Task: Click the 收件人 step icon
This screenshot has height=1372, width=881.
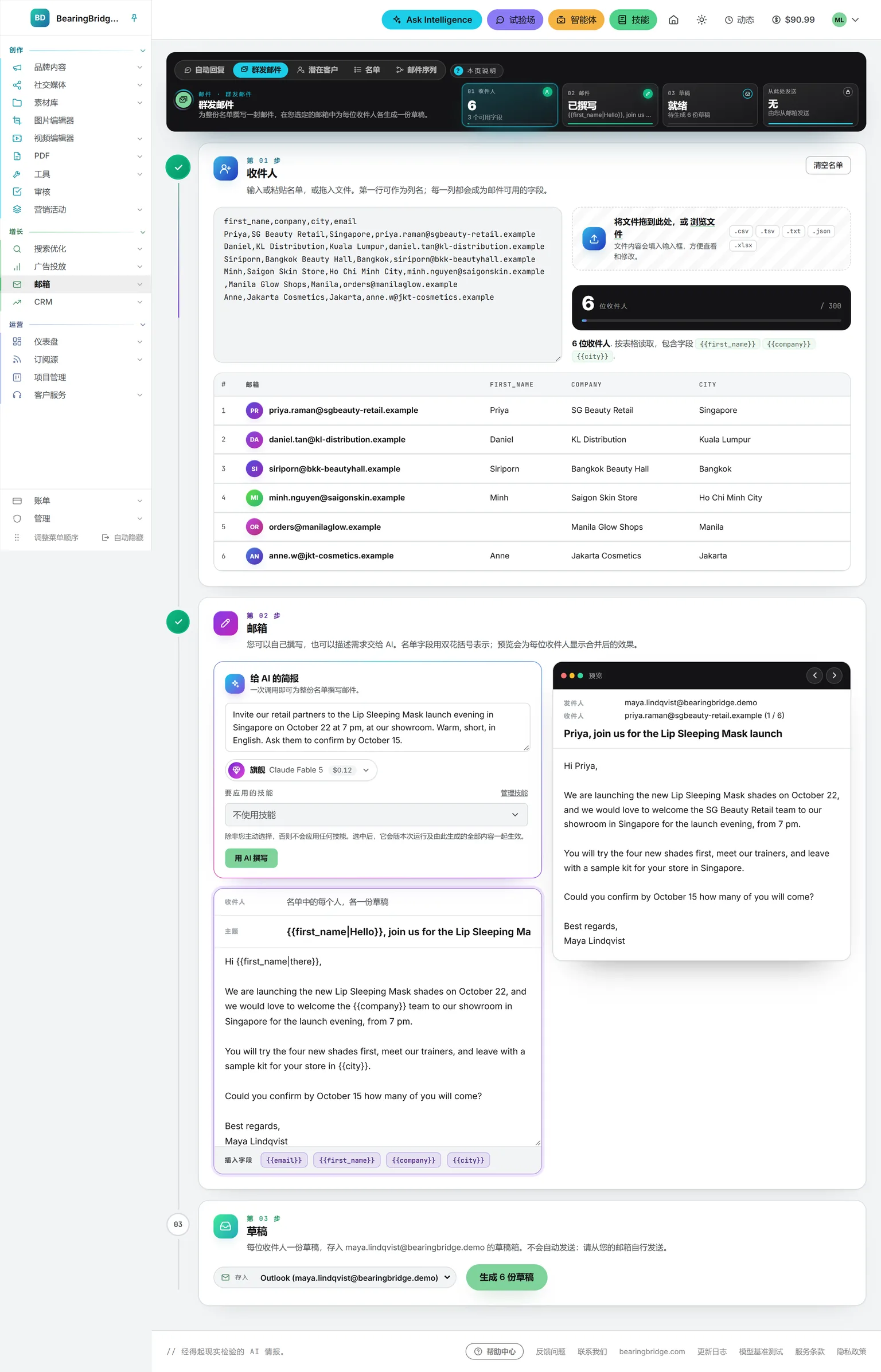Action: click(225, 169)
